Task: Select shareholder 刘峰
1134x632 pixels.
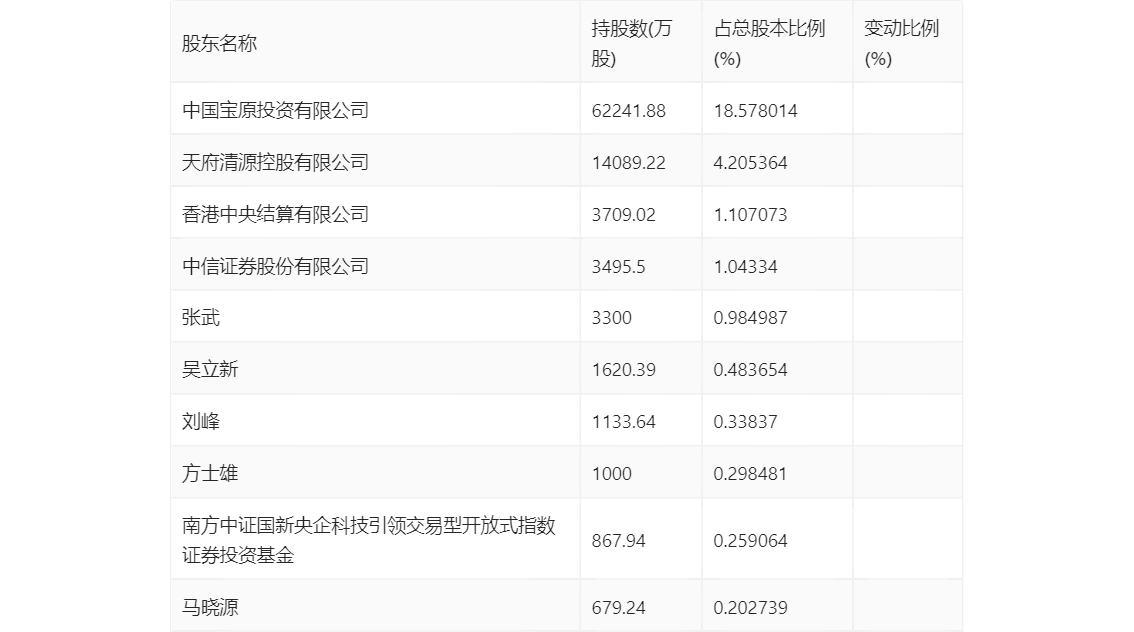Action: click(x=200, y=422)
